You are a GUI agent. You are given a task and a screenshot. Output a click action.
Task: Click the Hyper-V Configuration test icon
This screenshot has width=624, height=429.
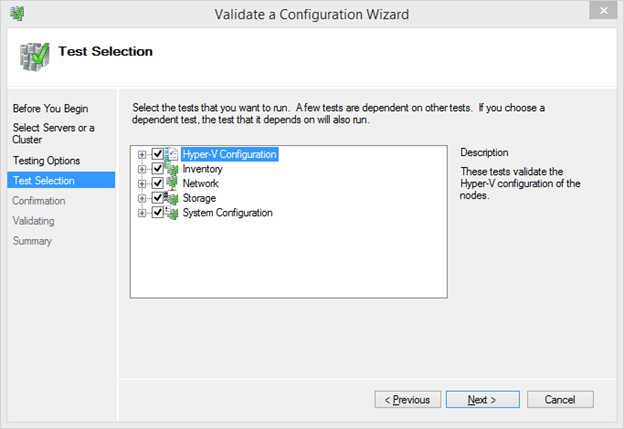pyautogui.click(x=171, y=155)
